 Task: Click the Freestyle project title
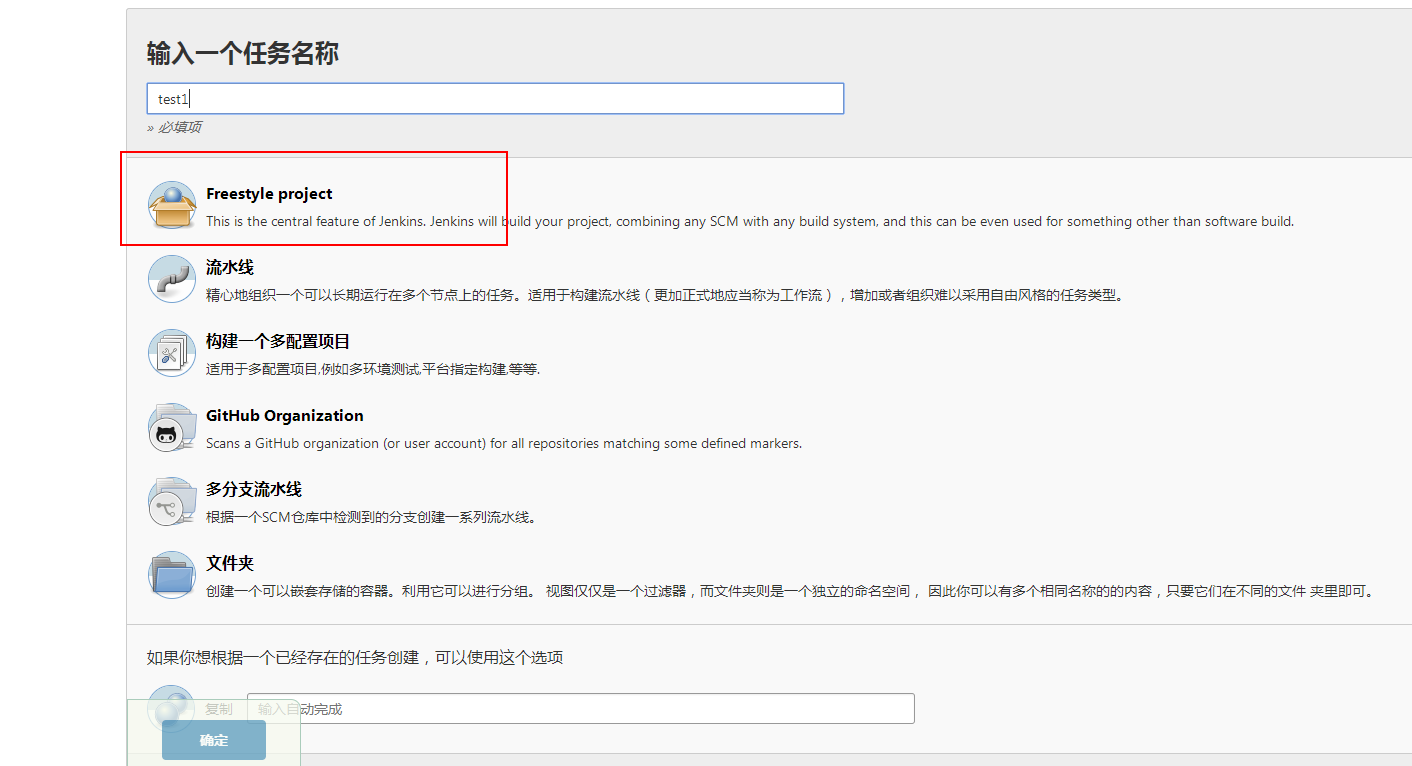click(x=269, y=194)
